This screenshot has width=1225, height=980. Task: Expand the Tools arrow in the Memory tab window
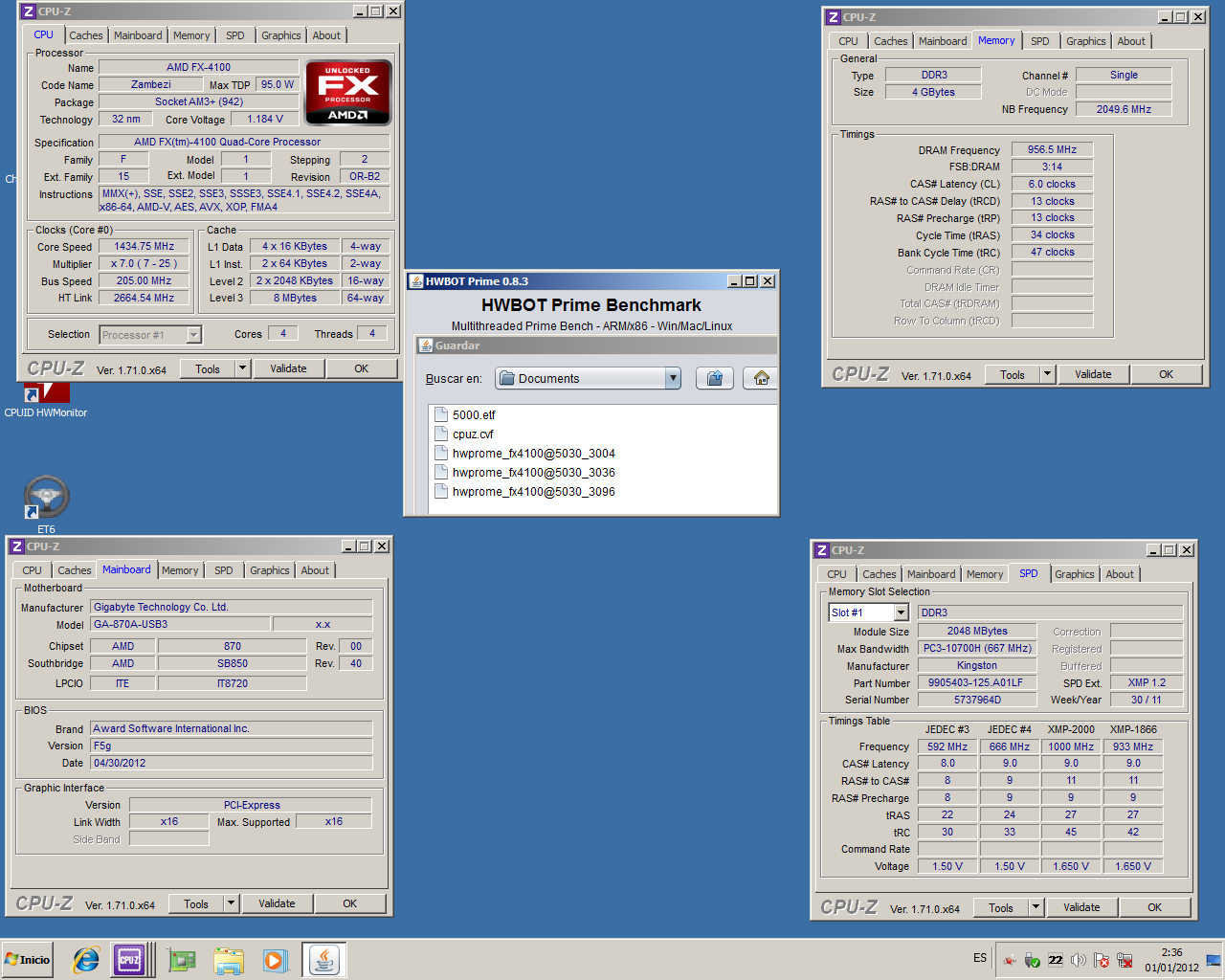(x=1047, y=374)
